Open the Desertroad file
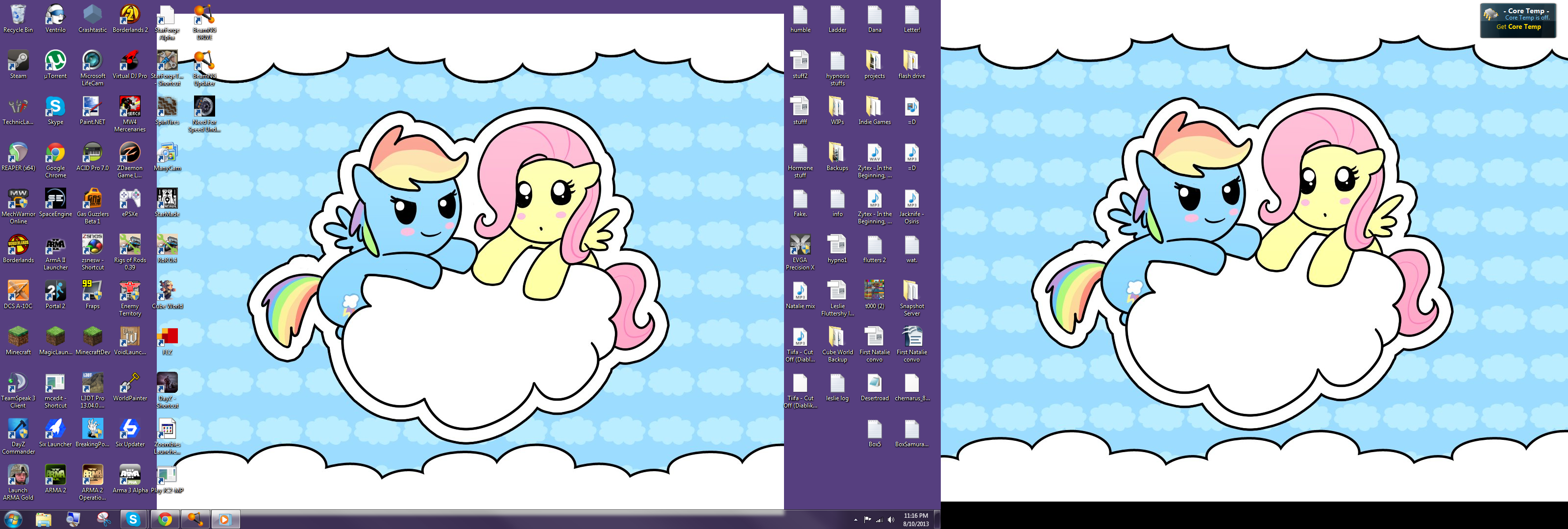Image resolution: width=1568 pixels, height=529 pixels. tap(874, 387)
